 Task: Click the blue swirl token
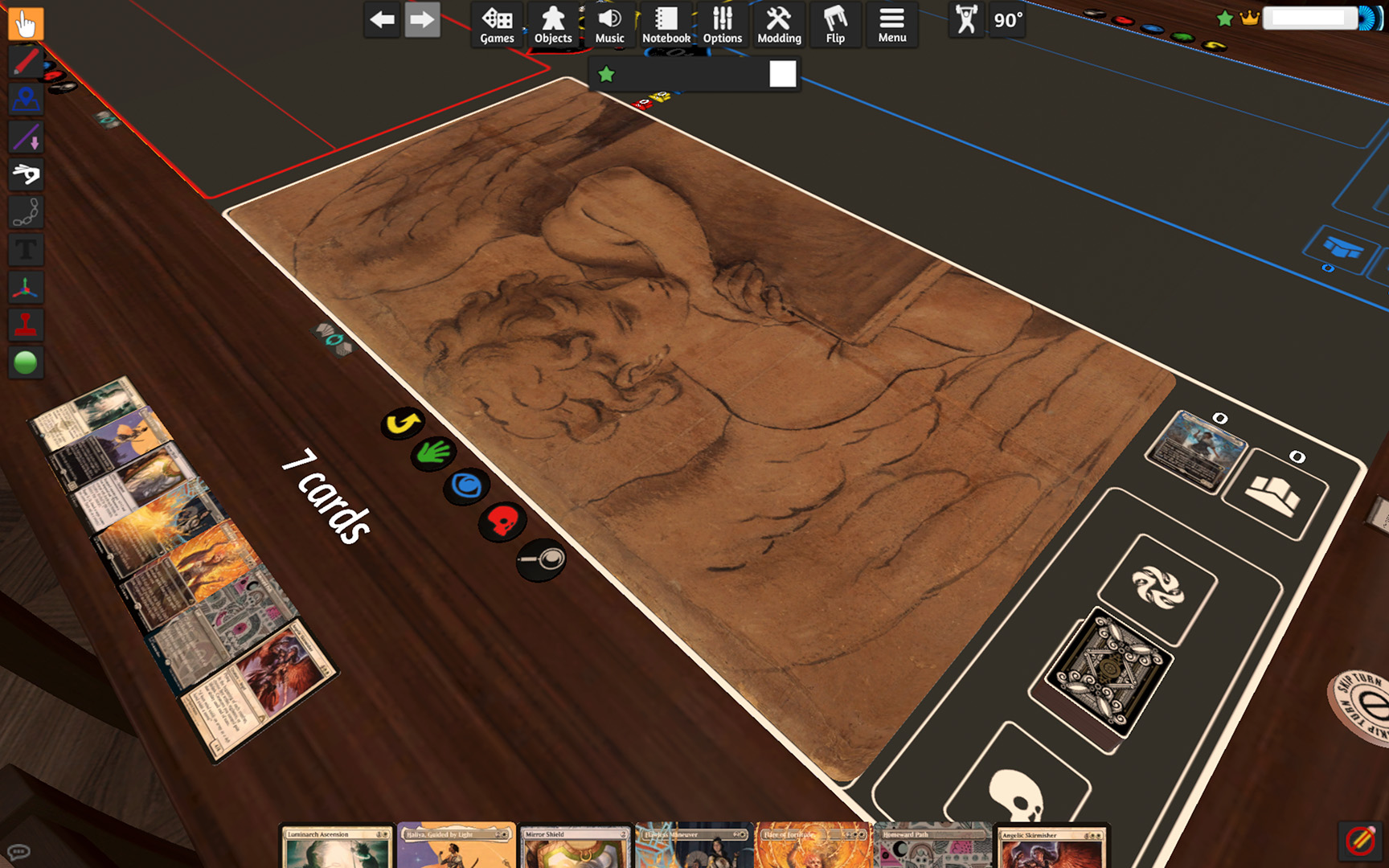coord(467,486)
